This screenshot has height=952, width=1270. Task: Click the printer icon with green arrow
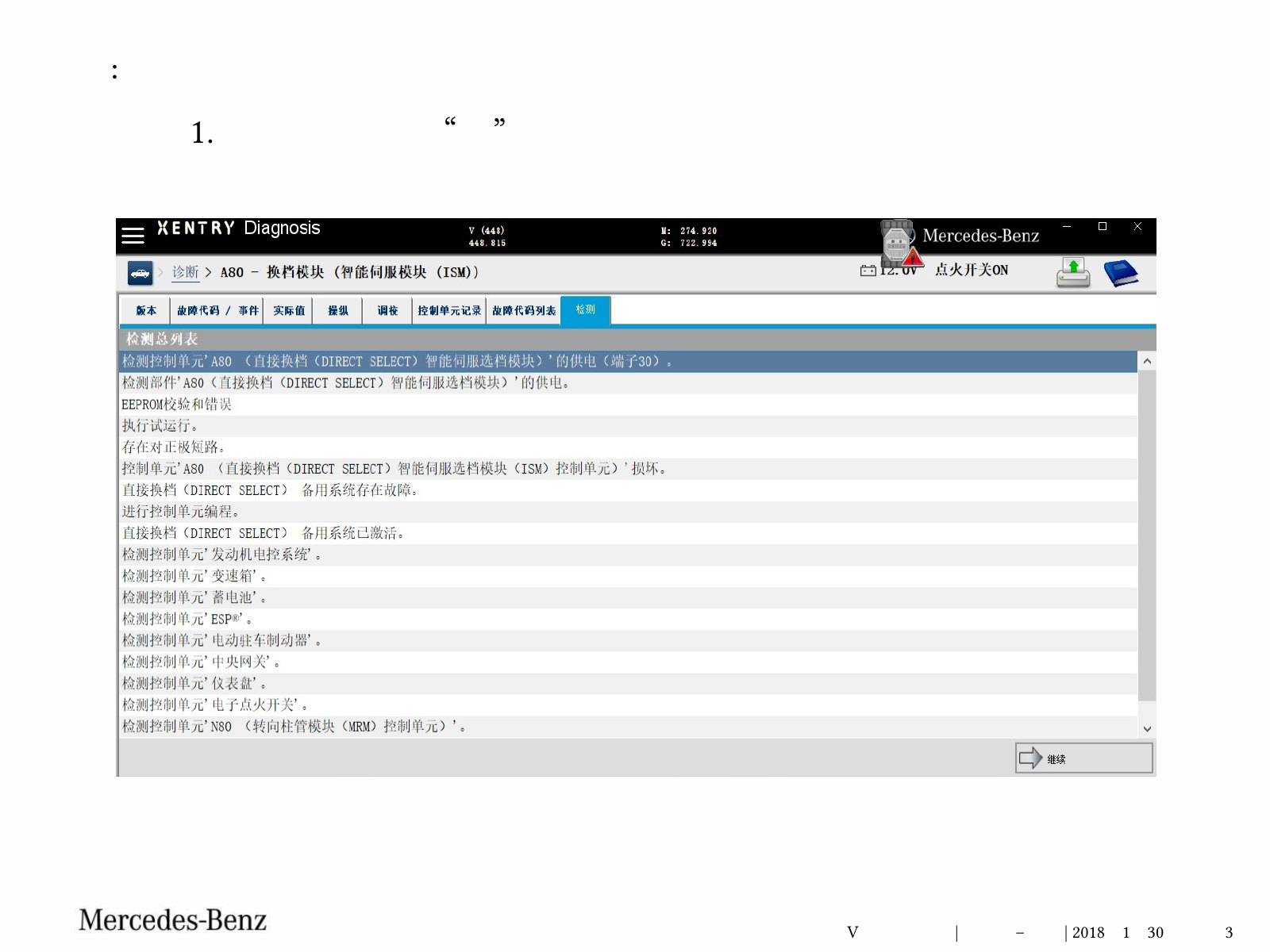1073,273
